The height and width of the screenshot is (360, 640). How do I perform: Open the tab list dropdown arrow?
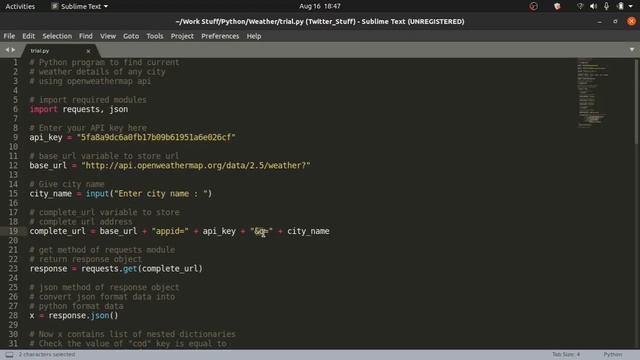632,50
